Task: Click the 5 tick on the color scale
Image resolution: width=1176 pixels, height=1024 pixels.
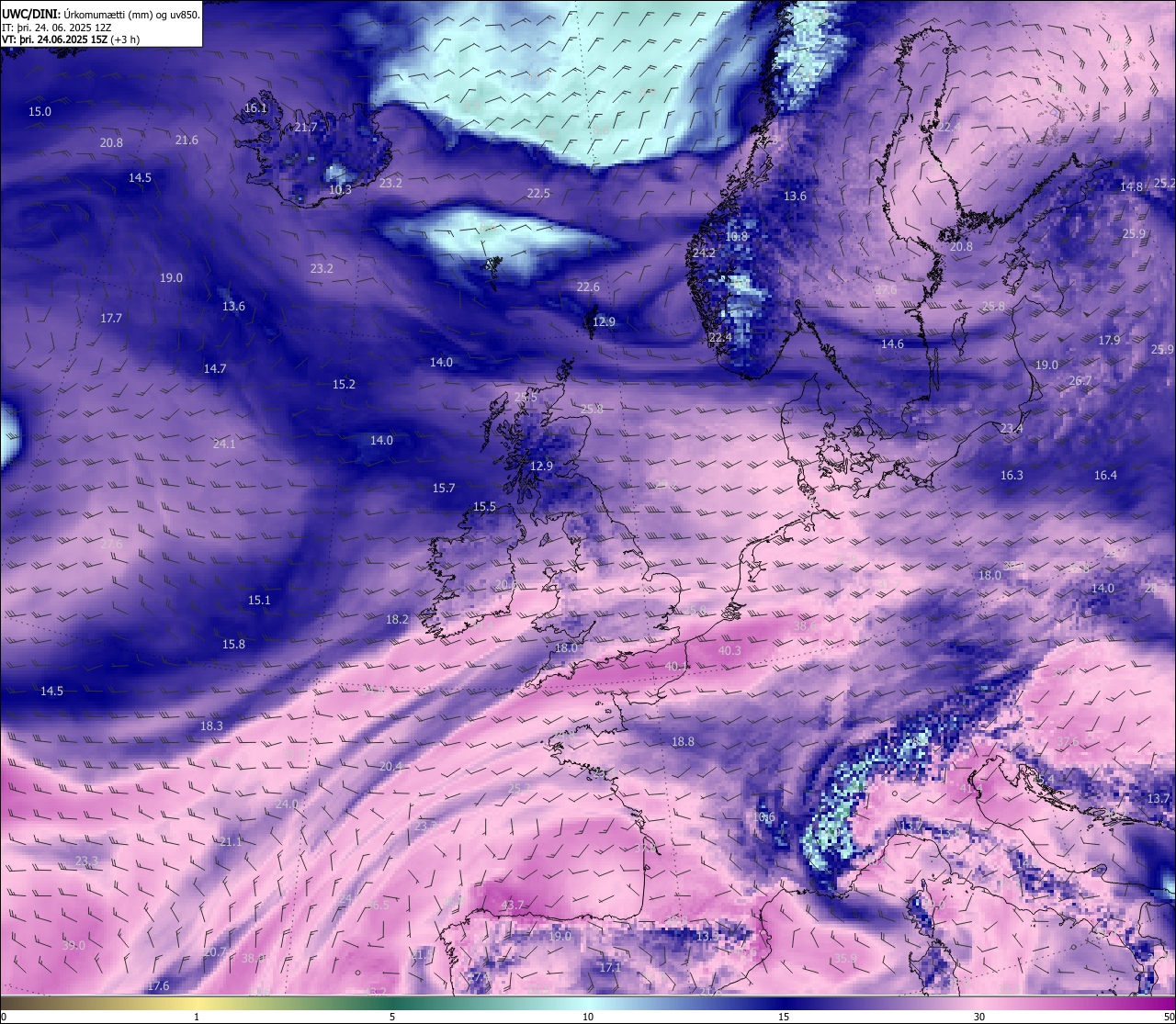Action: click(392, 1017)
